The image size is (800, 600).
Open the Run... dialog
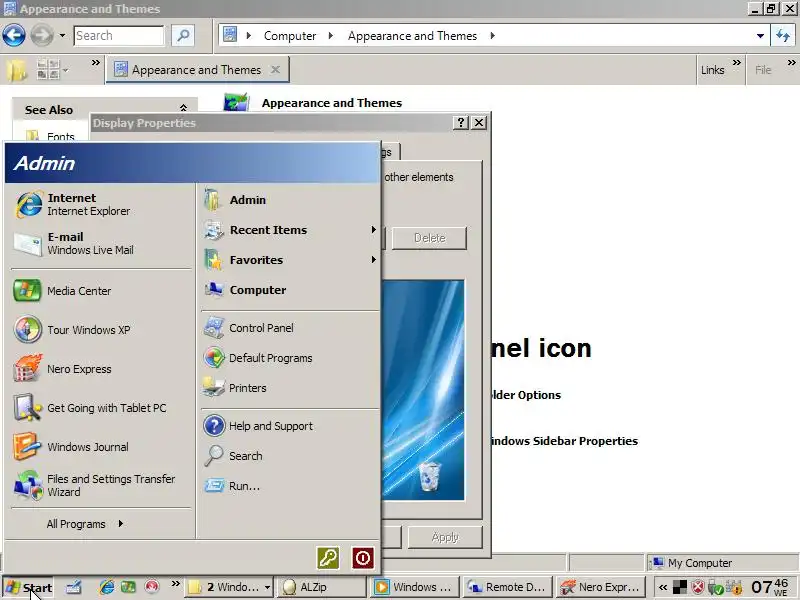290,486
